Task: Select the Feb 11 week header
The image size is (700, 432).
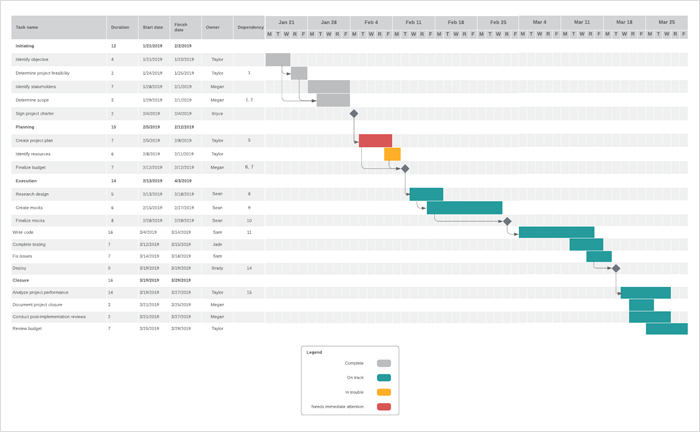Action: pyautogui.click(x=413, y=22)
